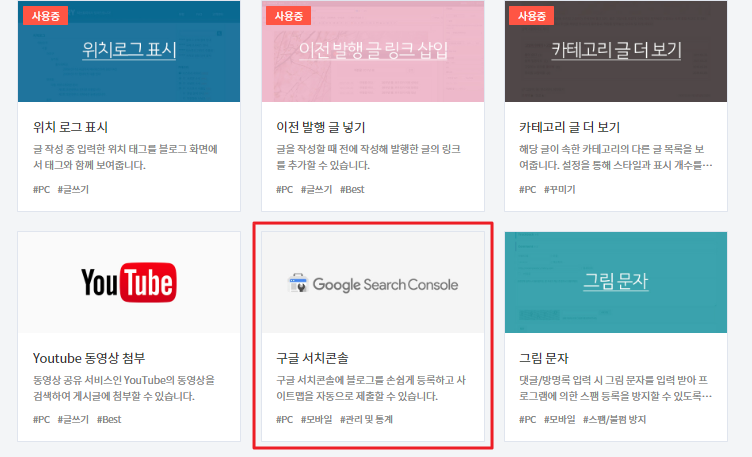Click #Best tag on 이전 발행 글 넣기 card
Viewport: 752px width, 457px height.
tap(352, 189)
